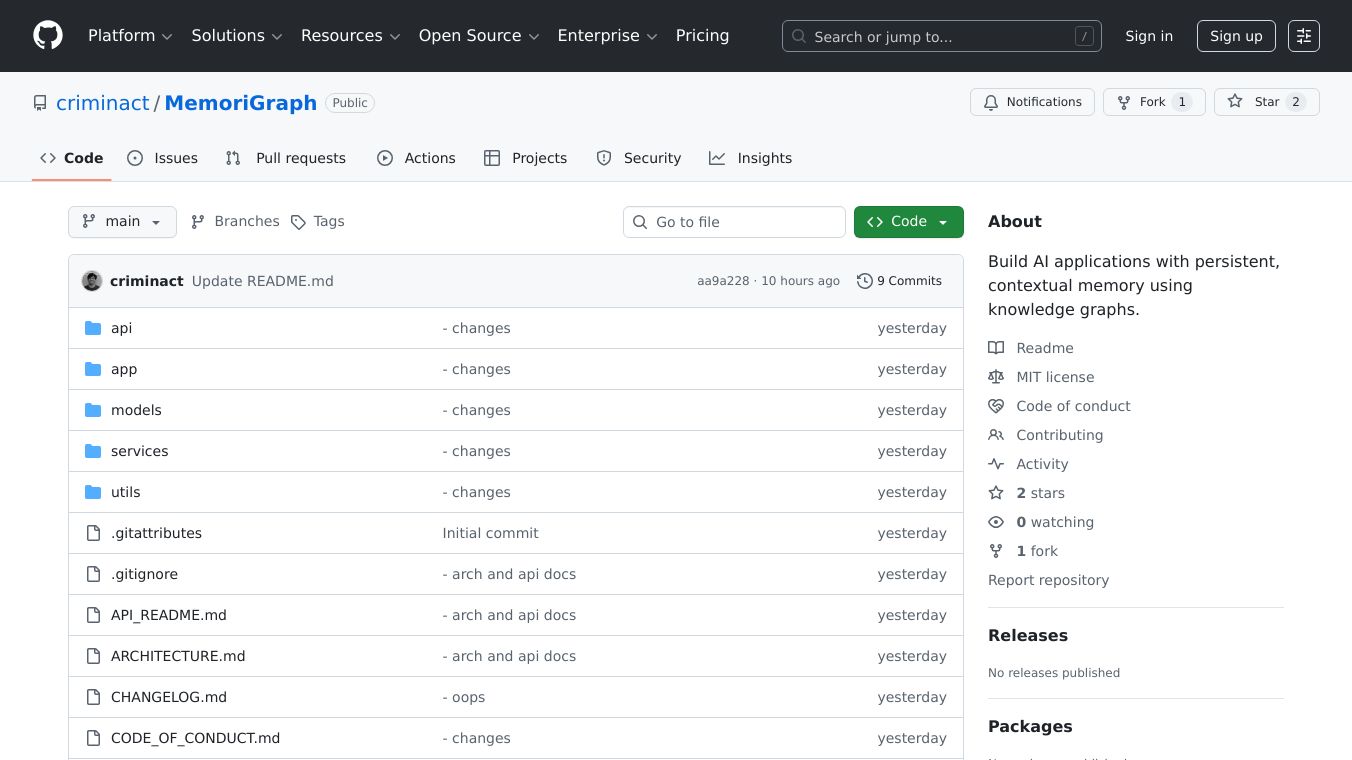This screenshot has height=760, width=1352.
Task: Click the Activity pulse icon
Action: point(996,464)
